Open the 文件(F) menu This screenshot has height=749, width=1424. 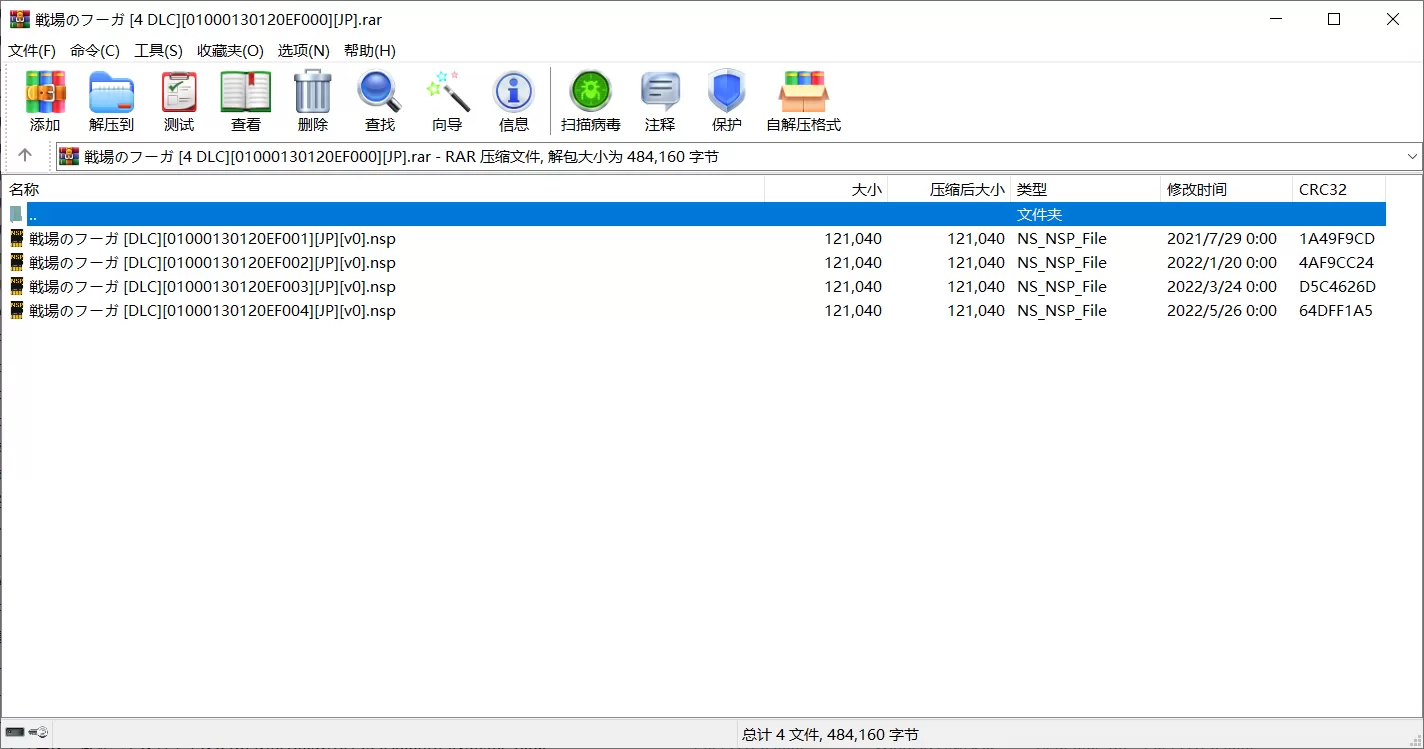[32, 50]
